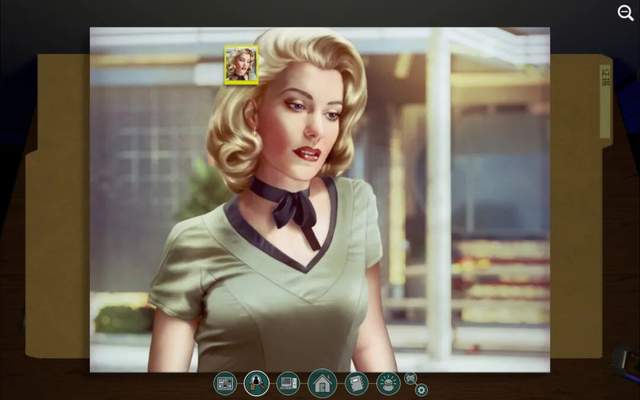Click the manila folder tab label
The width and height of the screenshot is (640, 400).
(x=606, y=101)
